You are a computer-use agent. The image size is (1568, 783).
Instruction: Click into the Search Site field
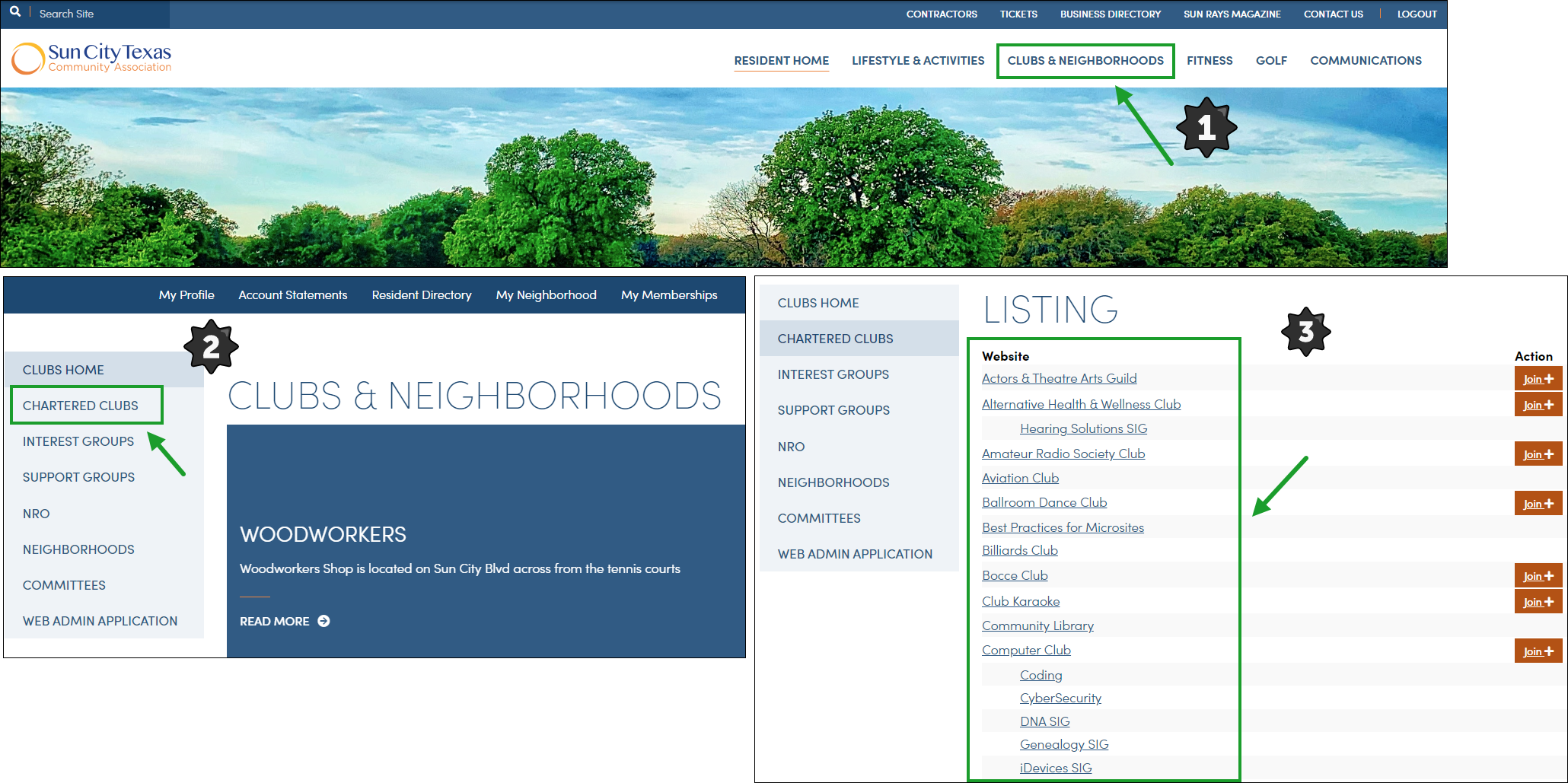click(99, 14)
